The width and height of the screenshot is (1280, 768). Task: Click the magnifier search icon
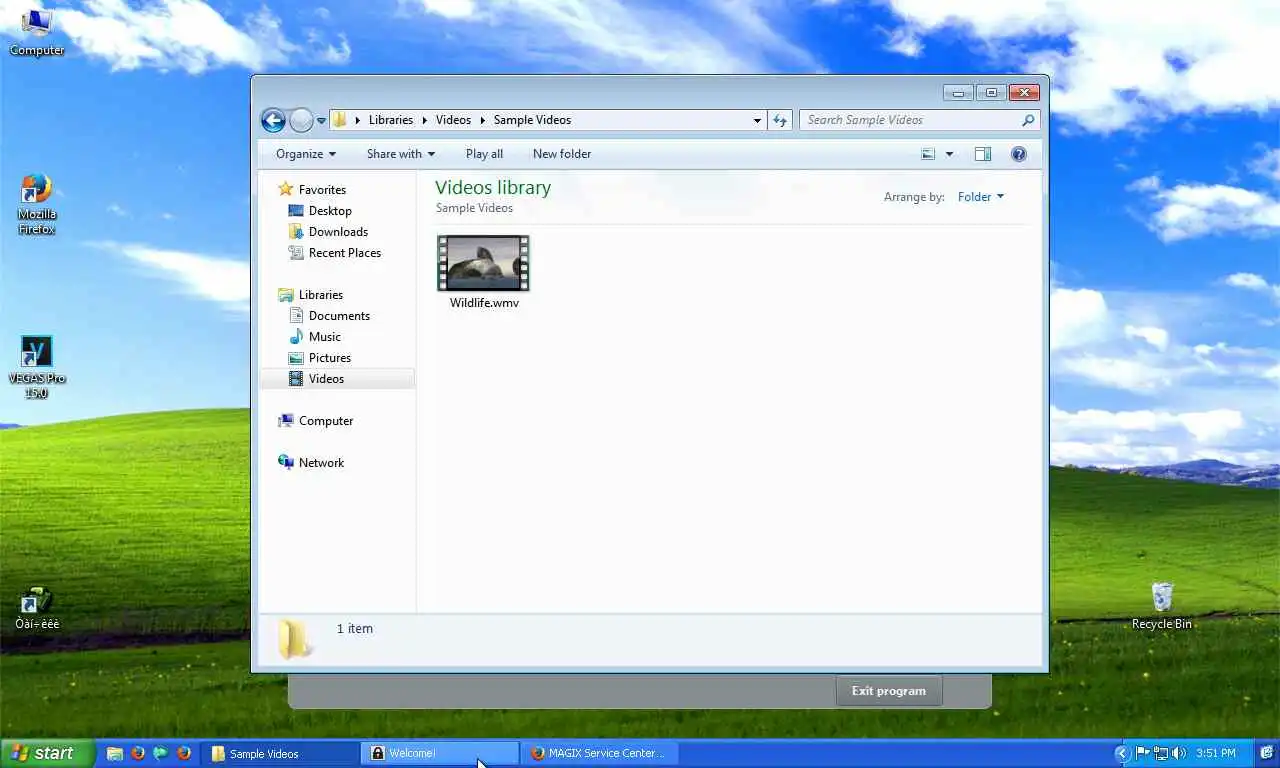[1028, 120]
